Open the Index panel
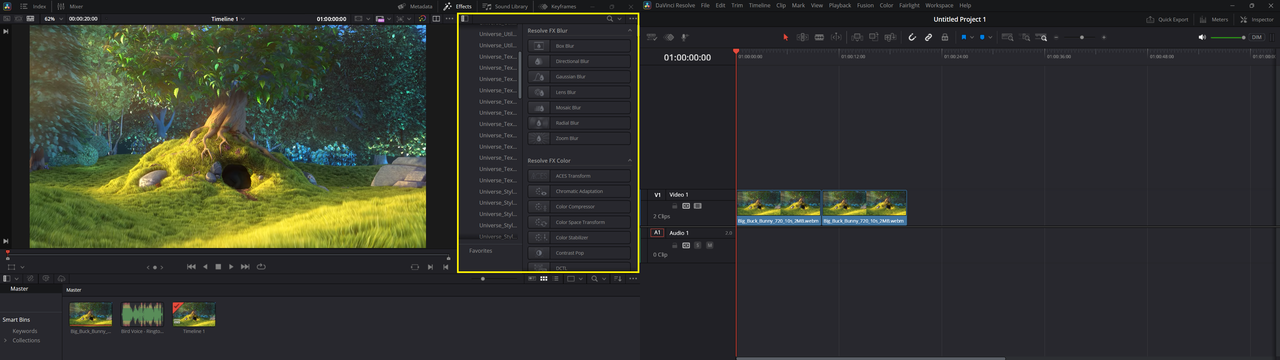Viewport: 1280px width, 360px height. click(33, 6)
